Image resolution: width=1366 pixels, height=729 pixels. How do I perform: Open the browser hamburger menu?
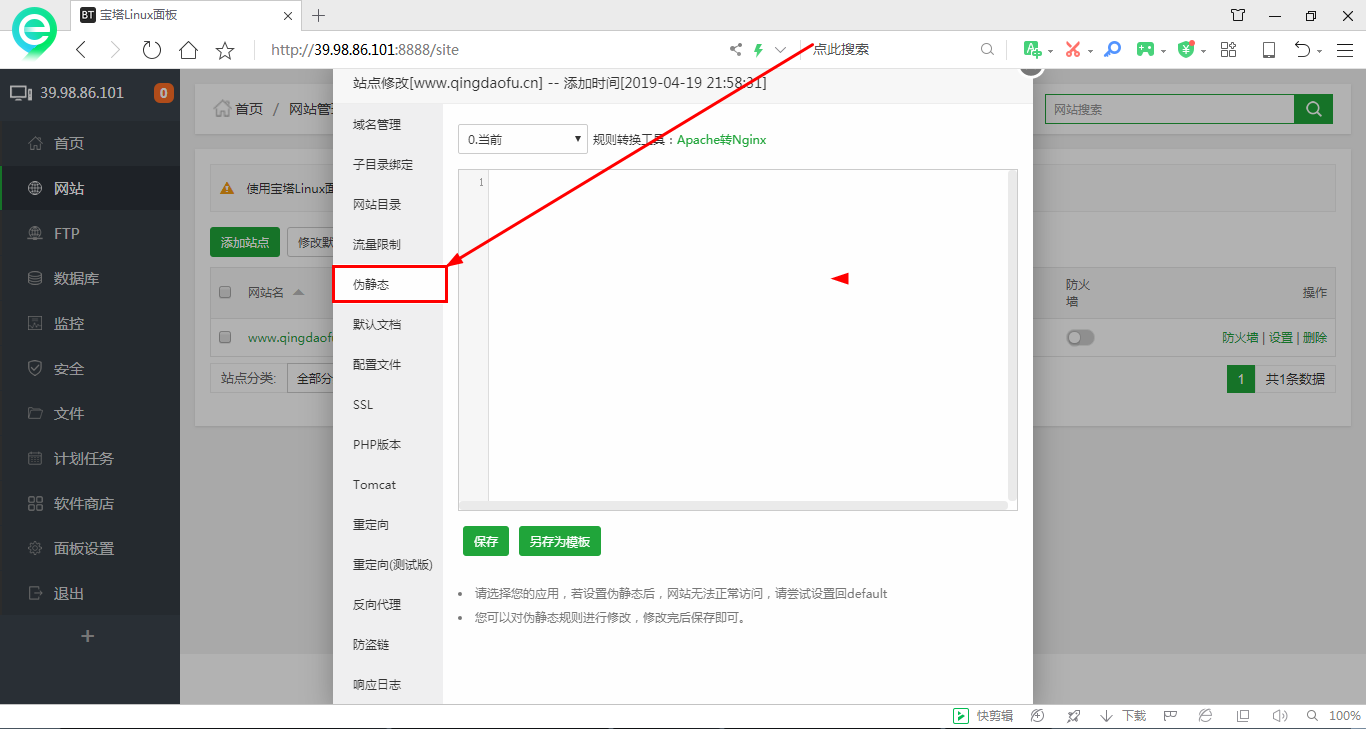[1344, 49]
